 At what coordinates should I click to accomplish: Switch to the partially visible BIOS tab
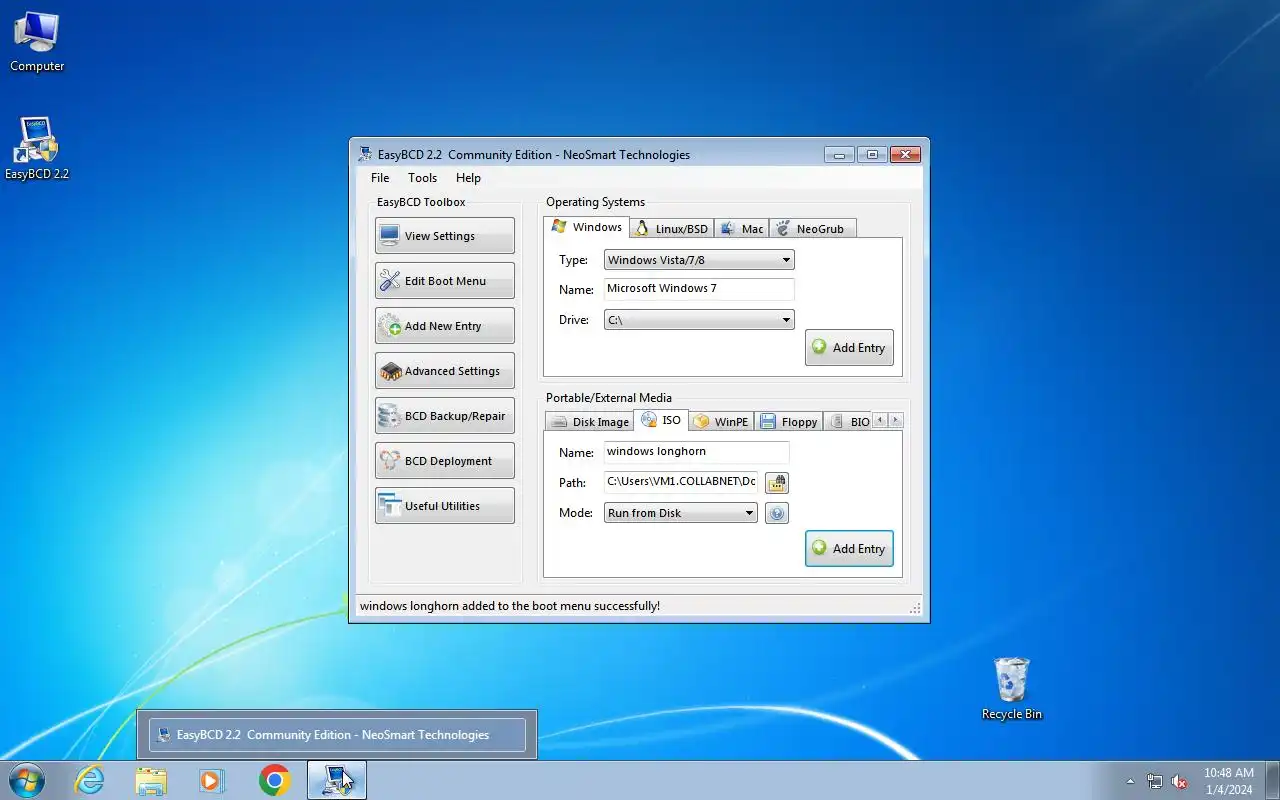coord(848,422)
